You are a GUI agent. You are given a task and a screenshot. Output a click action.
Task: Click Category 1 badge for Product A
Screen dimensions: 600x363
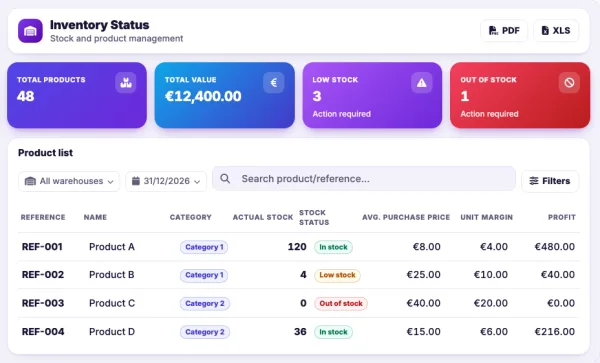(x=204, y=247)
